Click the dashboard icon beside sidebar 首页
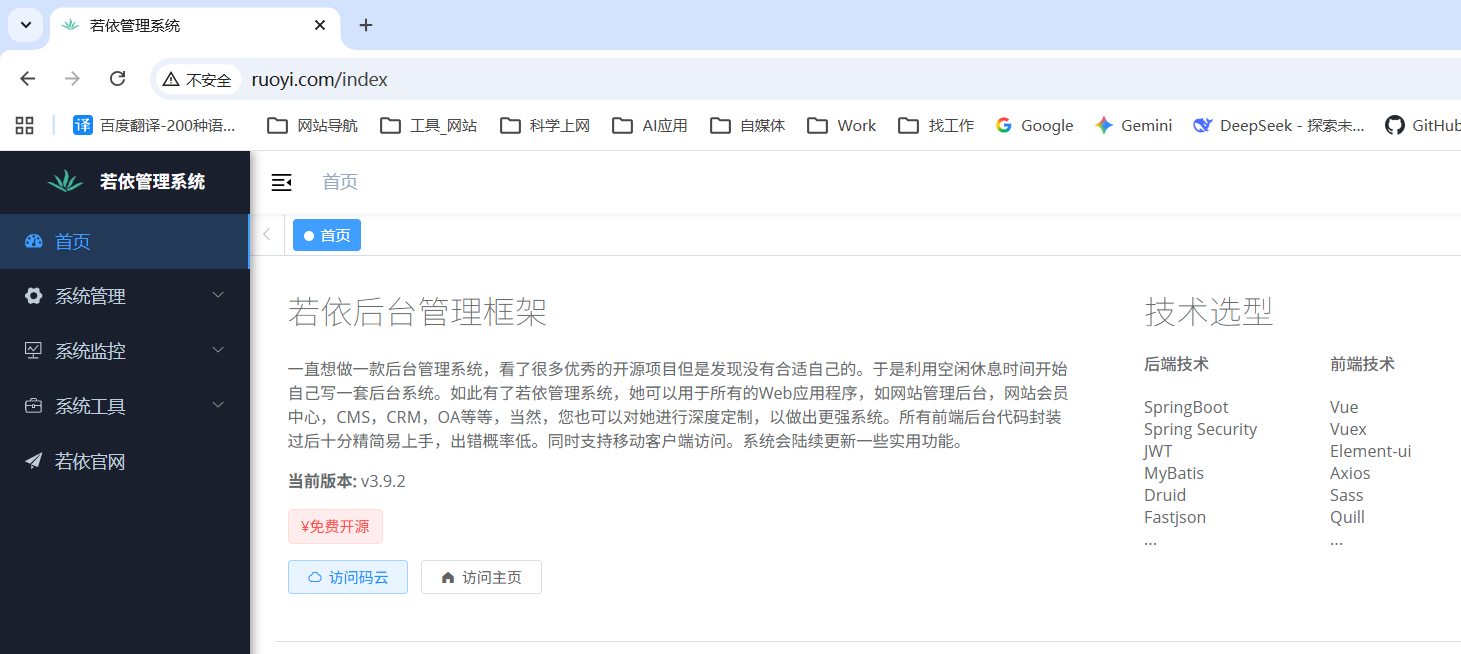 coord(34,241)
